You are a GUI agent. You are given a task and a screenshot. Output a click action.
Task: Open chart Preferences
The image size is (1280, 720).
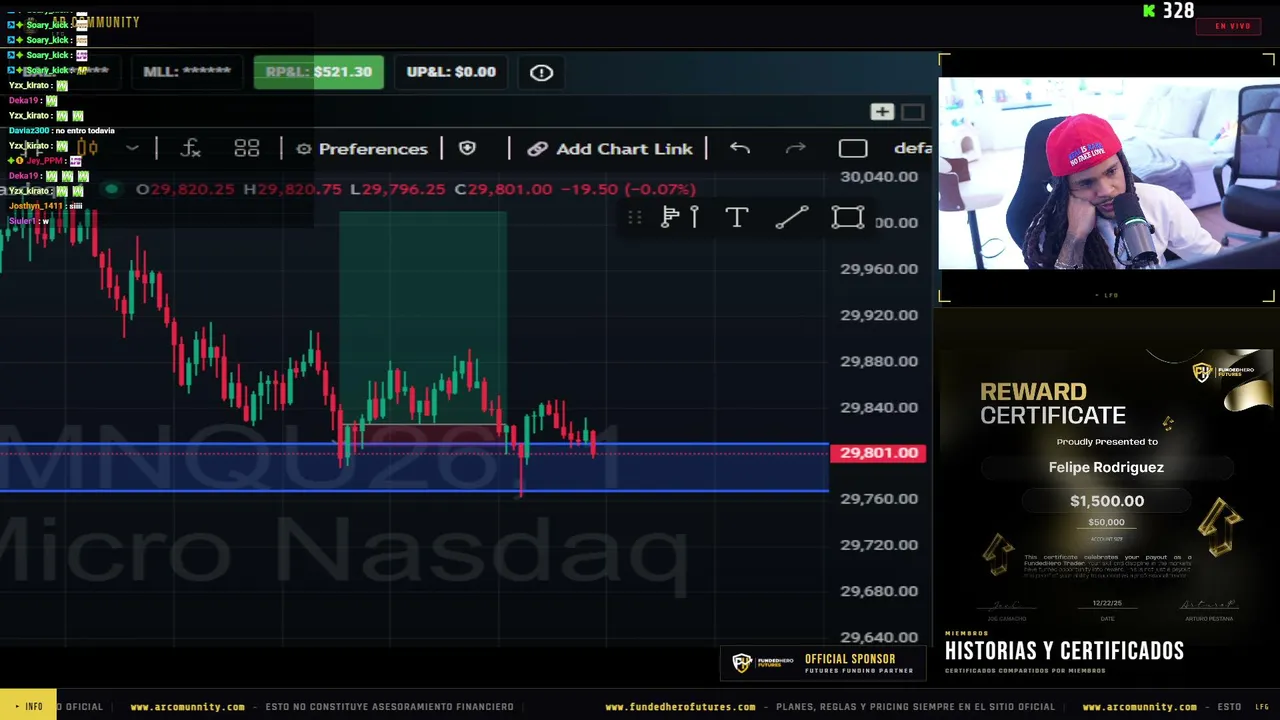click(362, 149)
